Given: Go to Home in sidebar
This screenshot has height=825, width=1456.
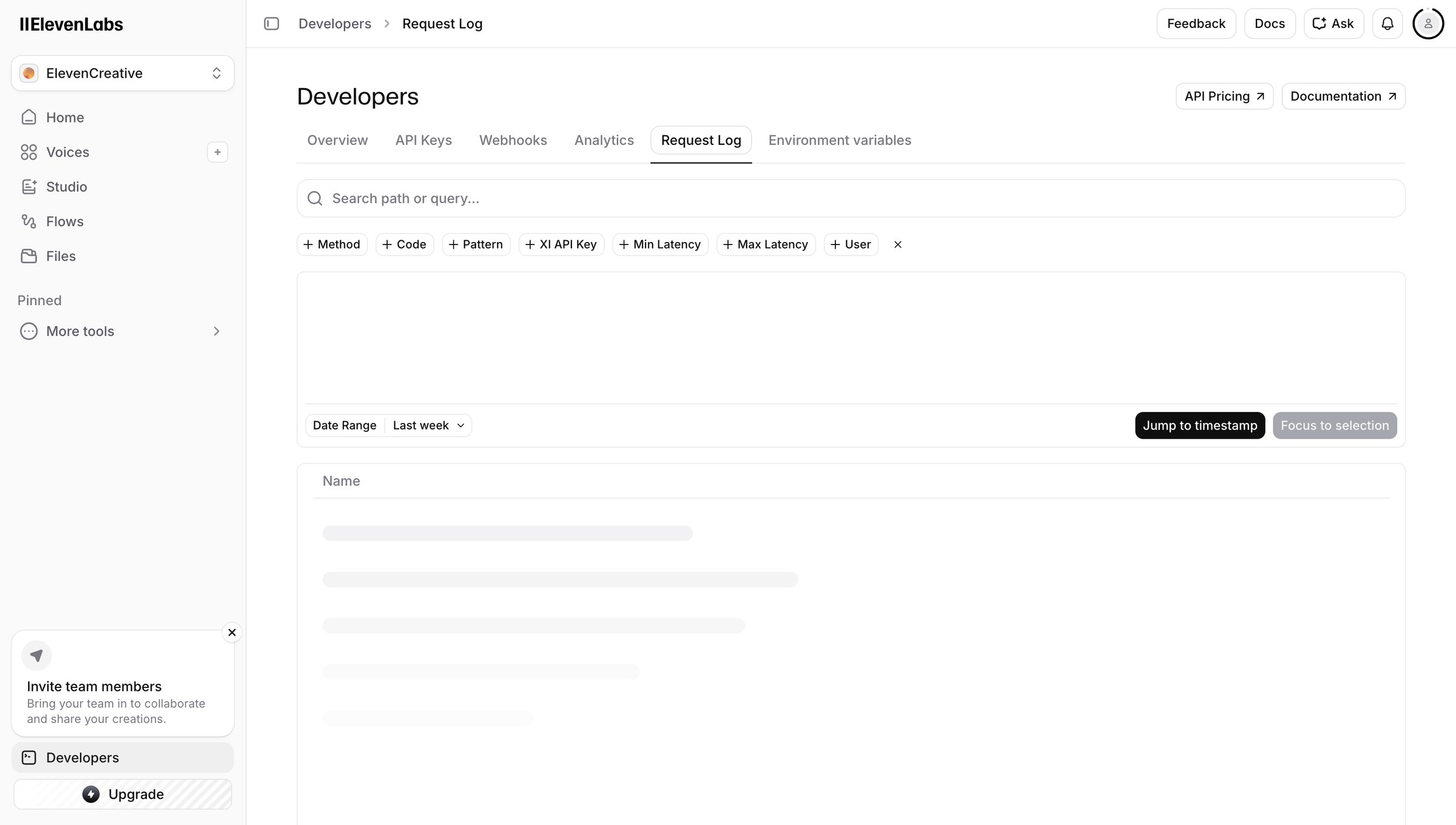Looking at the screenshot, I should (121, 118).
